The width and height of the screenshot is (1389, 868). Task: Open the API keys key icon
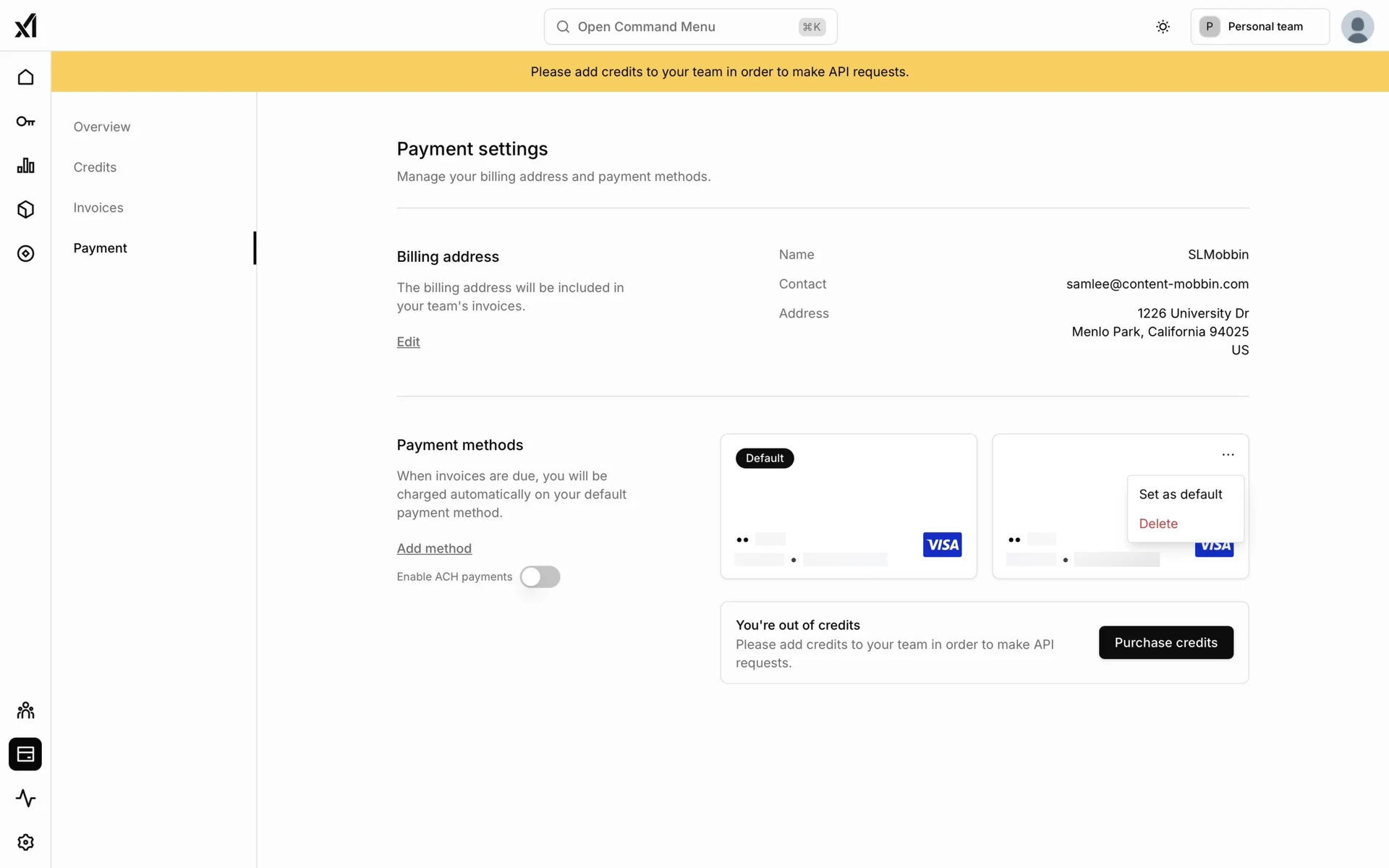(x=25, y=122)
